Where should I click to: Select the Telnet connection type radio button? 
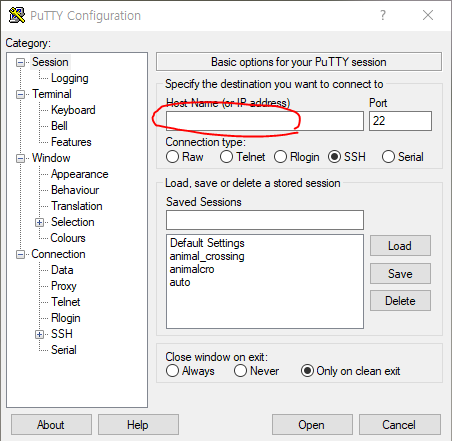point(226,157)
